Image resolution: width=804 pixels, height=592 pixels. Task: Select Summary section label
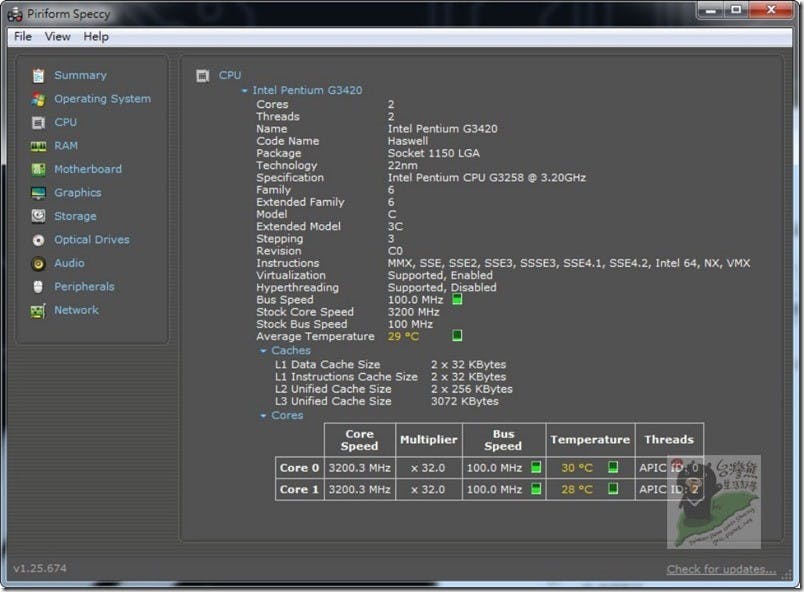tap(81, 75)
